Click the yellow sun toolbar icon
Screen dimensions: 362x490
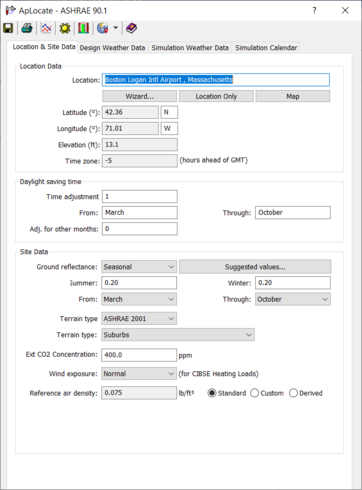tap(65, 28)
